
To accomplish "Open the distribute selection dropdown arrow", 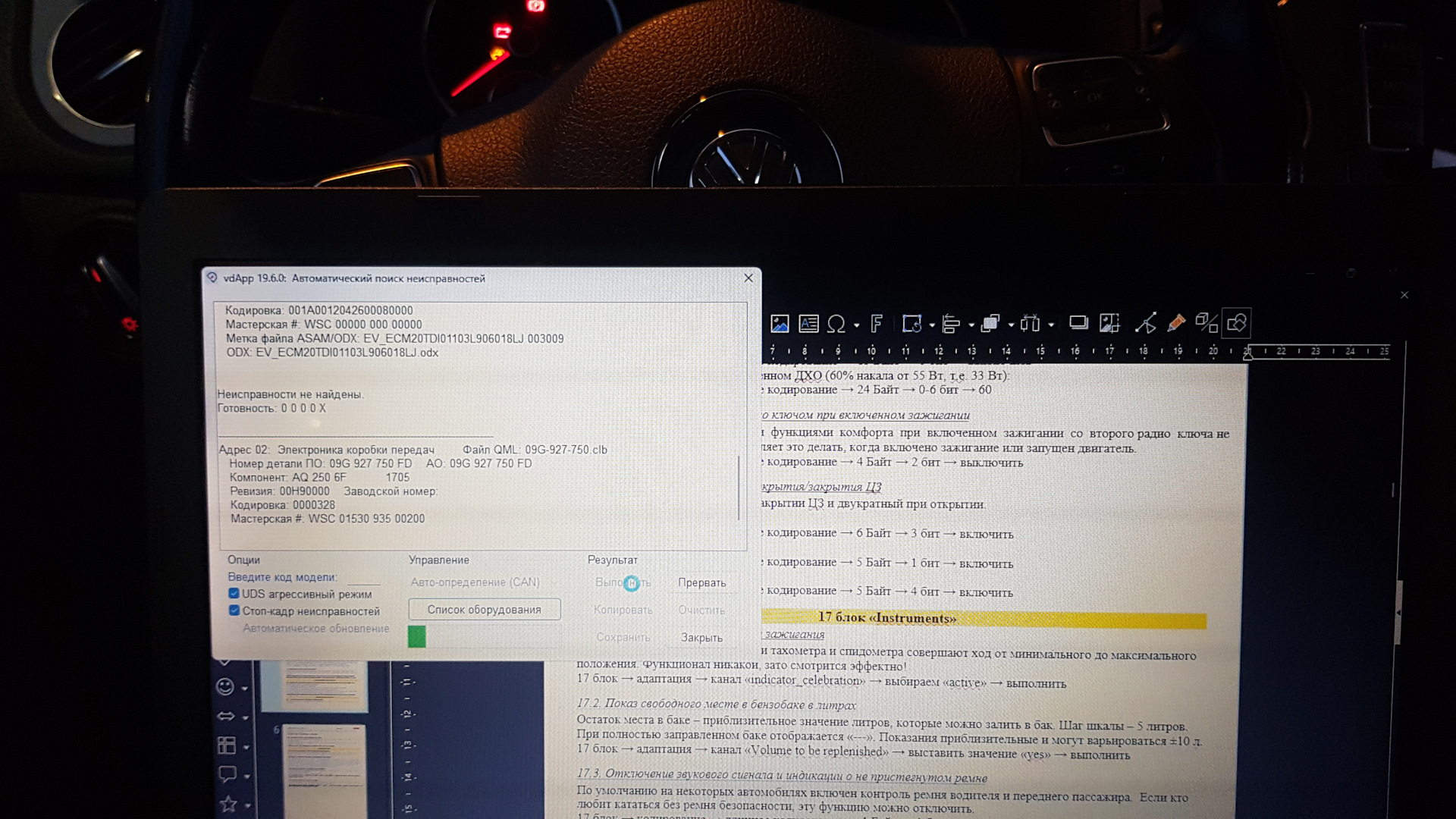I will click(x=1051, y=325).
